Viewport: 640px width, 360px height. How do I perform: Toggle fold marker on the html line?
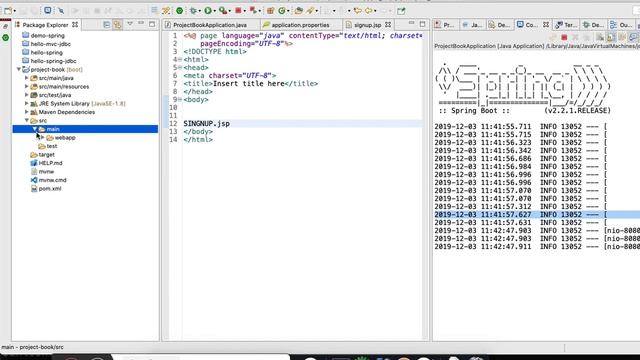pyautogui.click(x=180, y=60)
